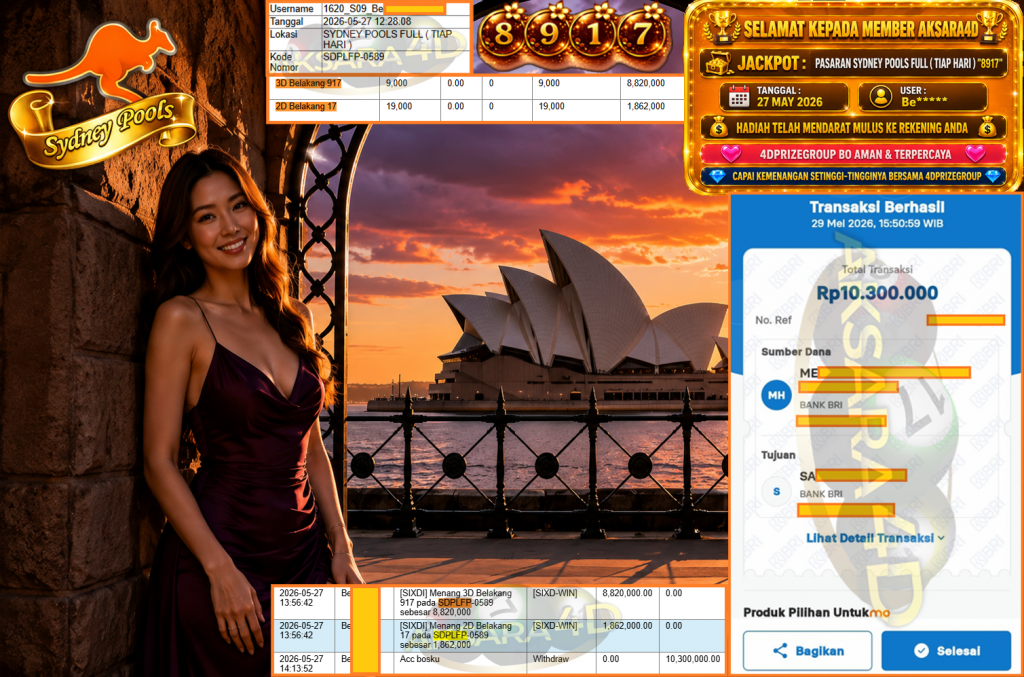This screenshot has width=1024, height=677.
Task: Click the calendar icon beside TANGGAL
Action: point(739,97)
